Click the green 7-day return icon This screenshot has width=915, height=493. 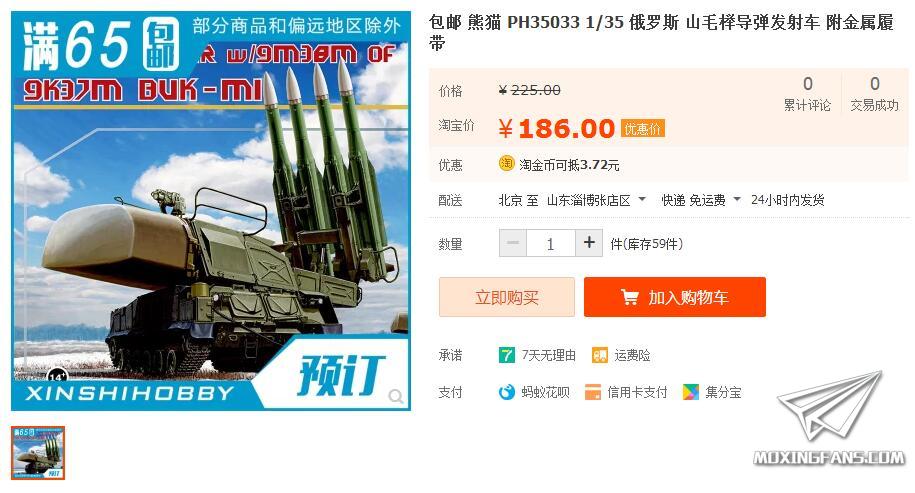click(x=507, y=355)
